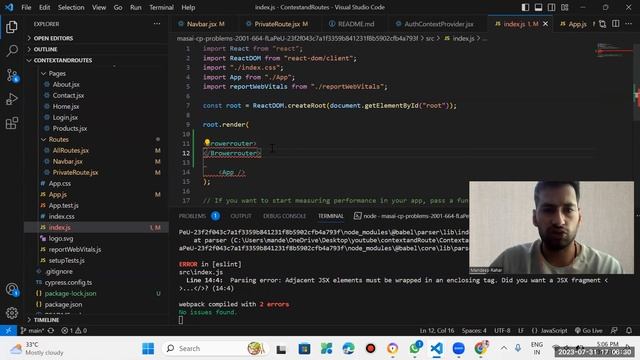
Task: Open the Edit menu
Action: [x=44, y=7]
